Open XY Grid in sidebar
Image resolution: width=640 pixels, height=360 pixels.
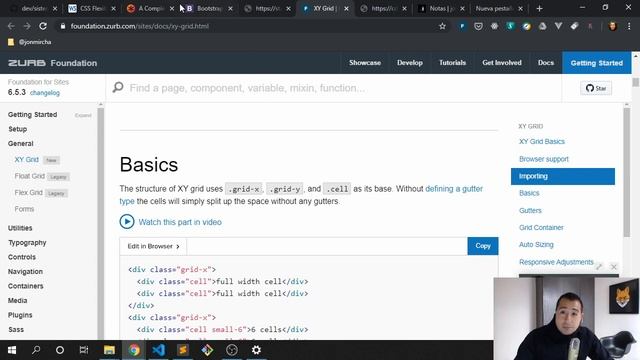(27, 160)
